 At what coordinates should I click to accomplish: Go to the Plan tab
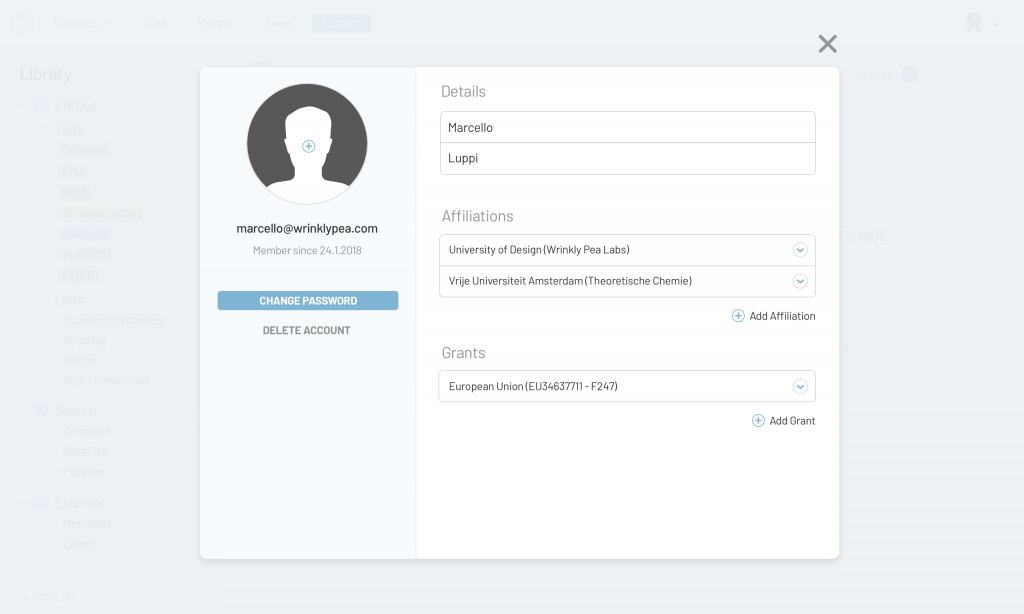[x=155, y=22]
